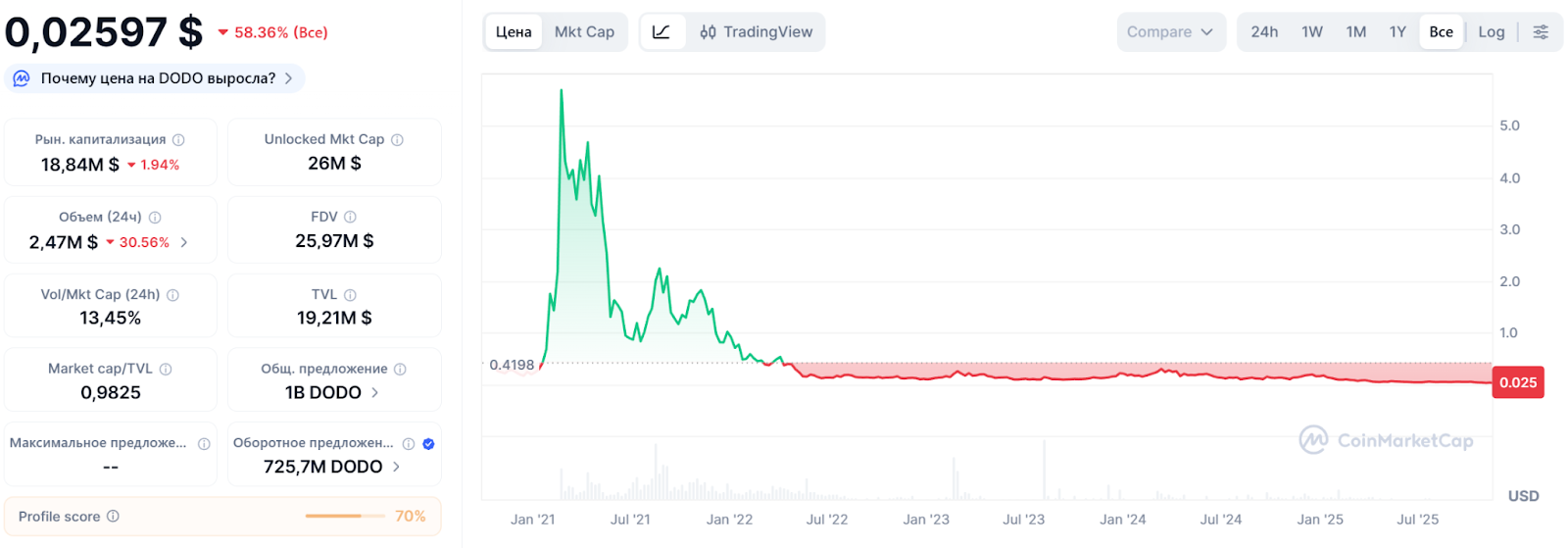Open 'Почему цена на DODO выросла?' link

(x=157, y=78)
